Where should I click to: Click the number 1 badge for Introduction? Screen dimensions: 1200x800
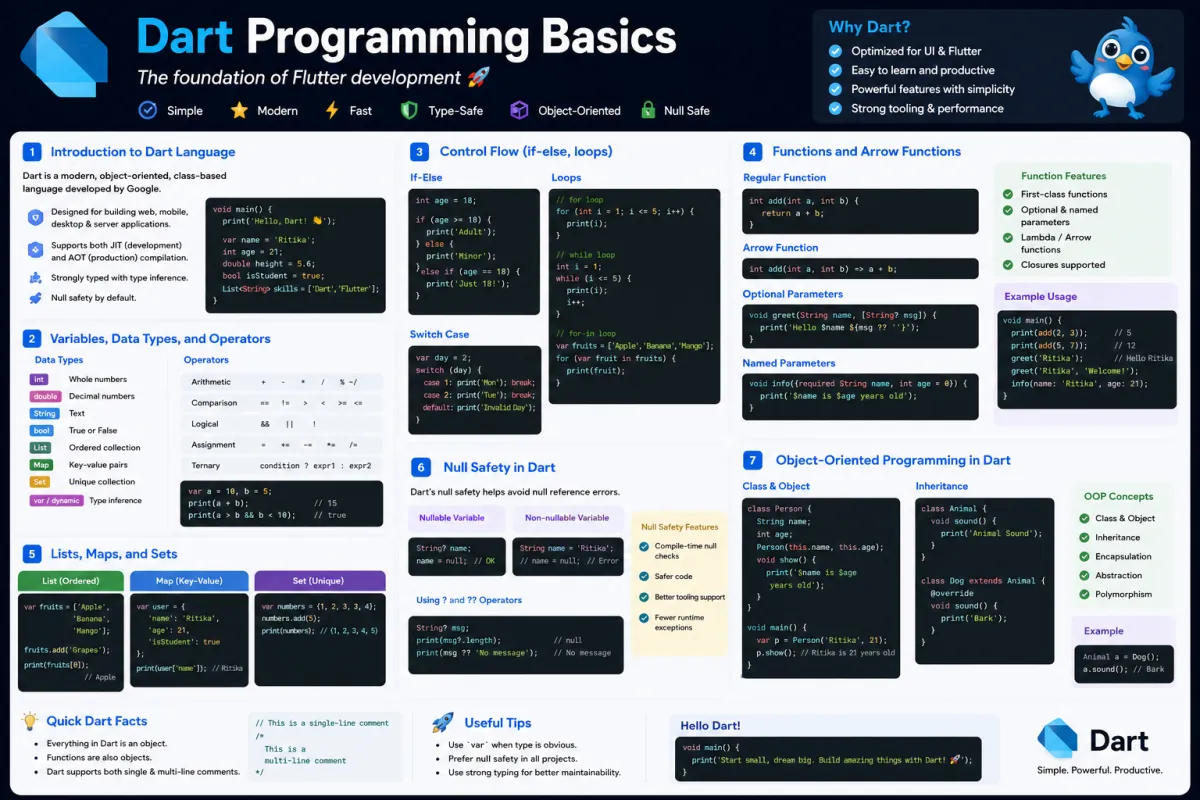tap(32, 152)
